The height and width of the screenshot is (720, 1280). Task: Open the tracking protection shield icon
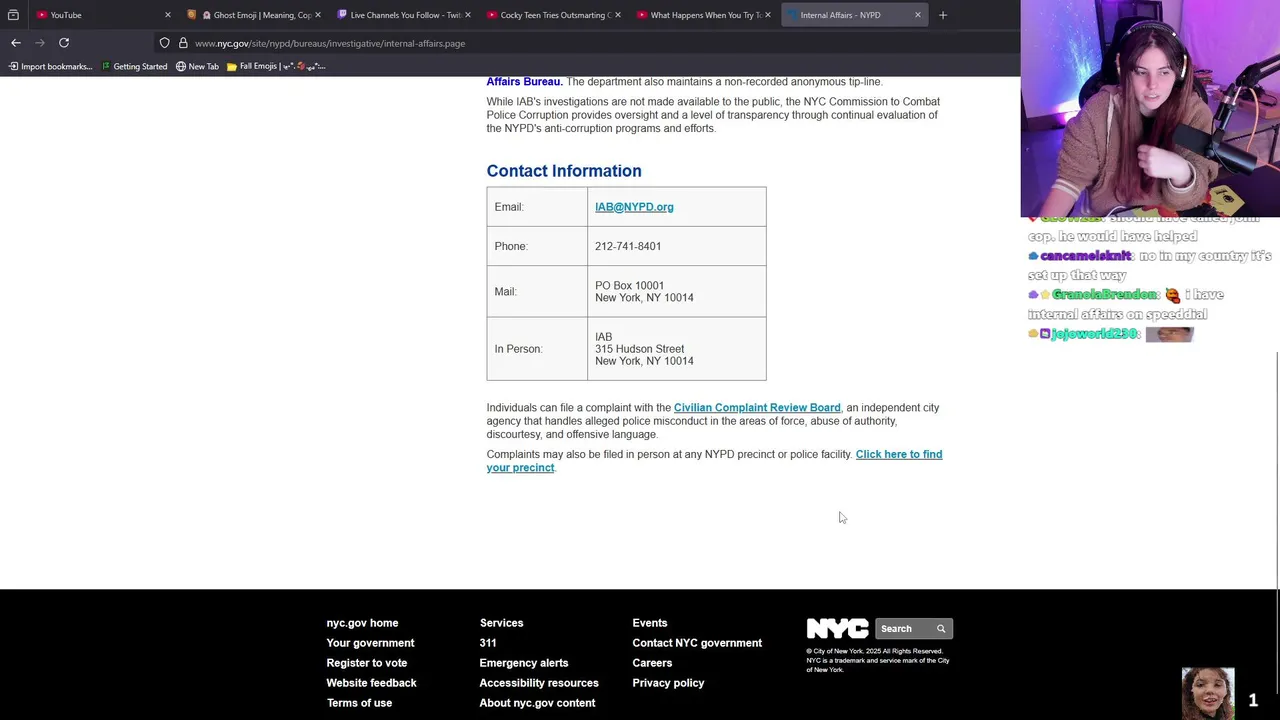tap(164, 43)
